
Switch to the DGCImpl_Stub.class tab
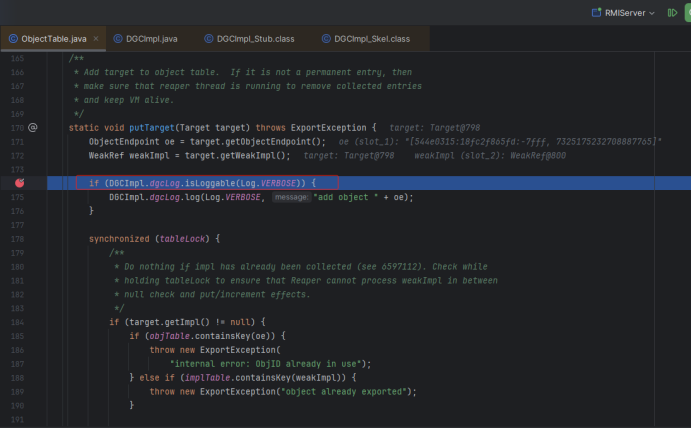click(x=257, y=39)
